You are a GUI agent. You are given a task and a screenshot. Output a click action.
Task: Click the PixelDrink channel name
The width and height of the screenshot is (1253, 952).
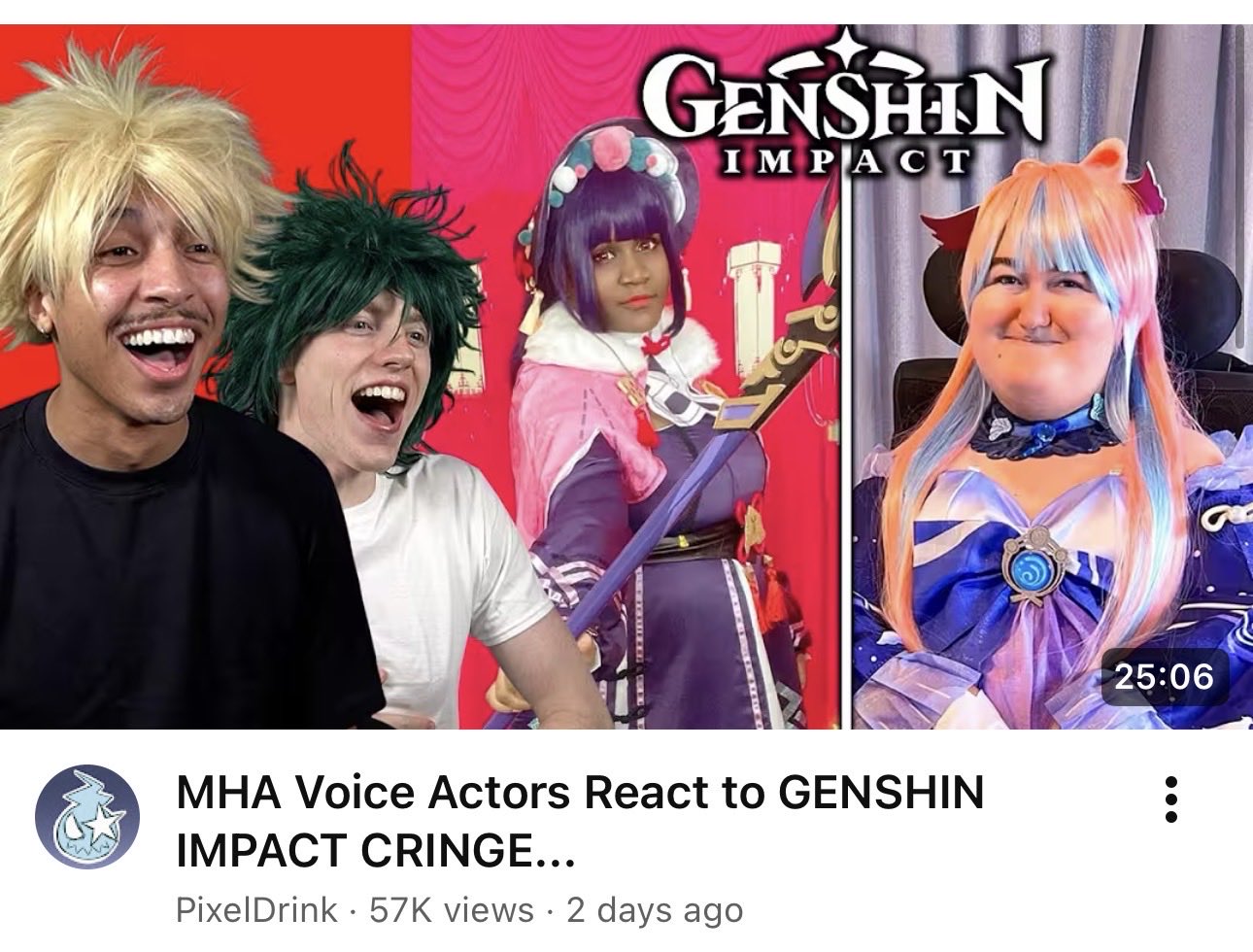(257, 910)
